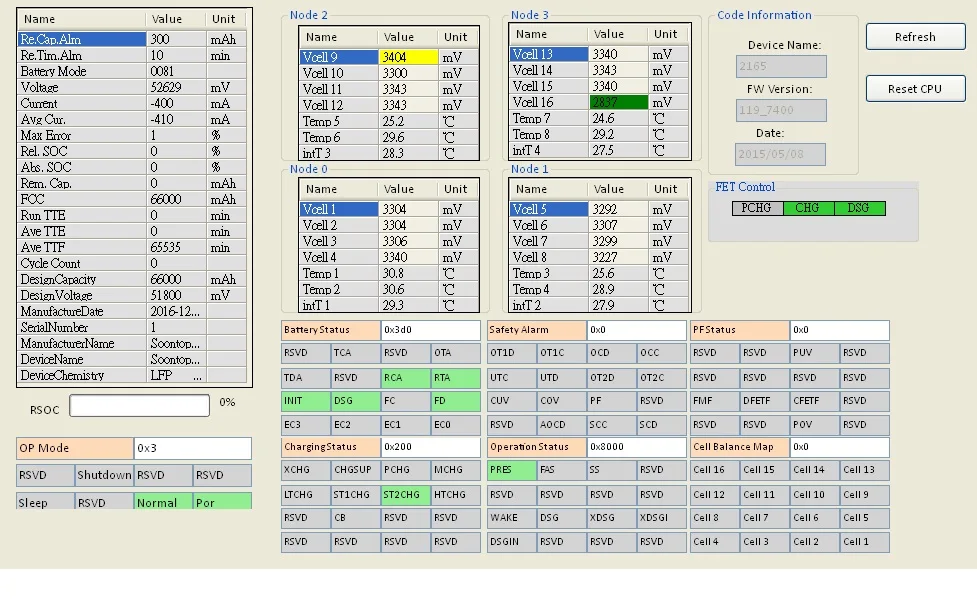Click the PRES operation status flag
Image resolution: width=977 pixels, height=599 pixels.
(x=511, y=470)
